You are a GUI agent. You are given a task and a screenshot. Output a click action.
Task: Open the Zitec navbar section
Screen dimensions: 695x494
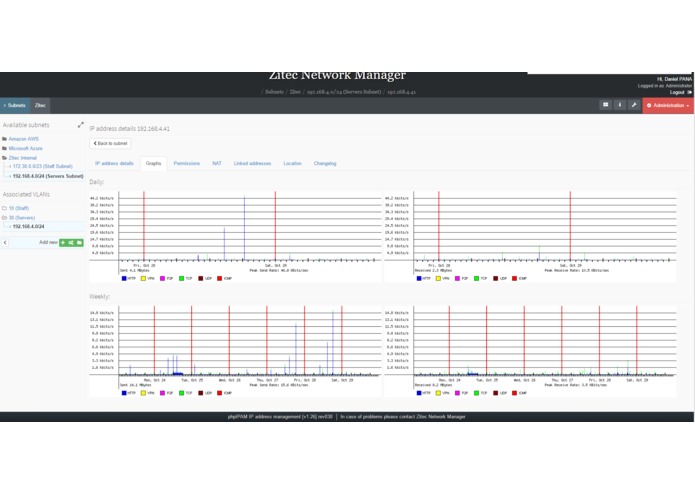tap(40, 105)
